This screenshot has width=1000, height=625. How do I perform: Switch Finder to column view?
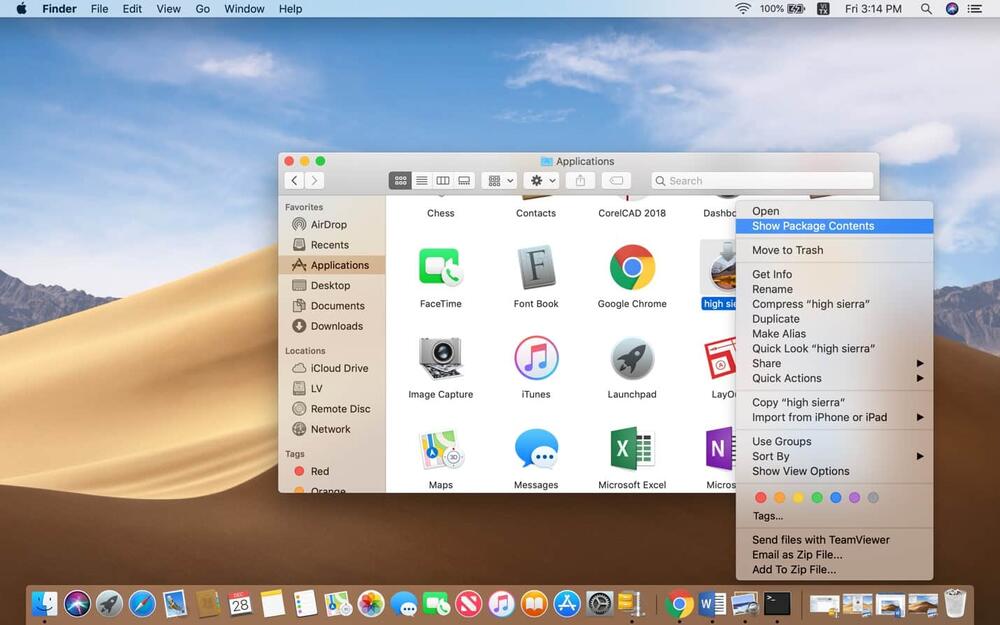pyautogui.click(x=443, y=181)
